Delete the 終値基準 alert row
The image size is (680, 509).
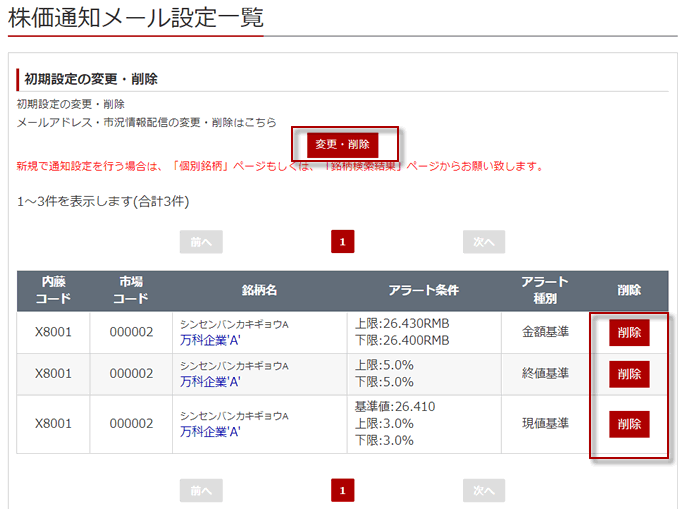click(629, 374)
